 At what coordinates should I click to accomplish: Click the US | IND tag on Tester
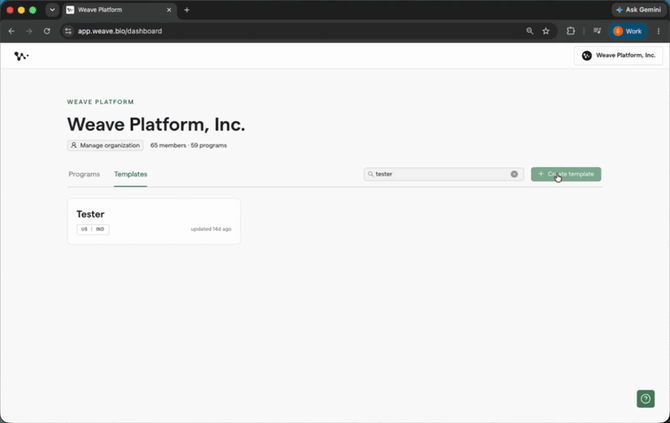pos(93,229)
